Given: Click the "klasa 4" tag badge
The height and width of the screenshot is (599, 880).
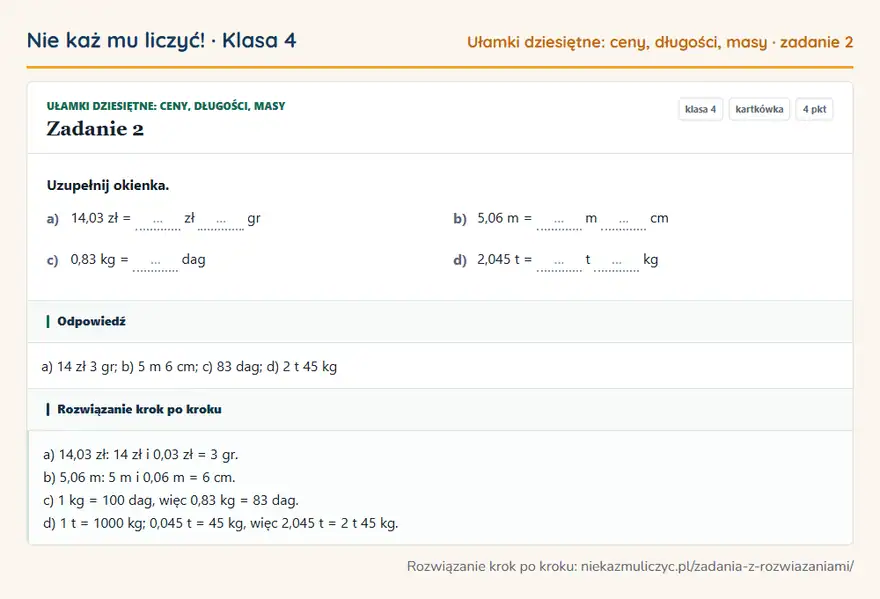Looking at the screenshot, I should [x=700, y=109].
